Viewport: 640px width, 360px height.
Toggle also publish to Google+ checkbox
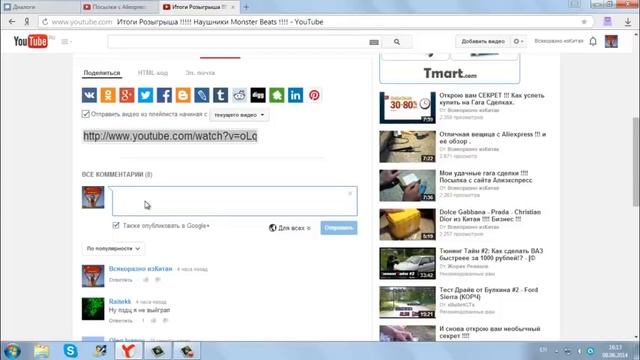(x=116, y=225)
